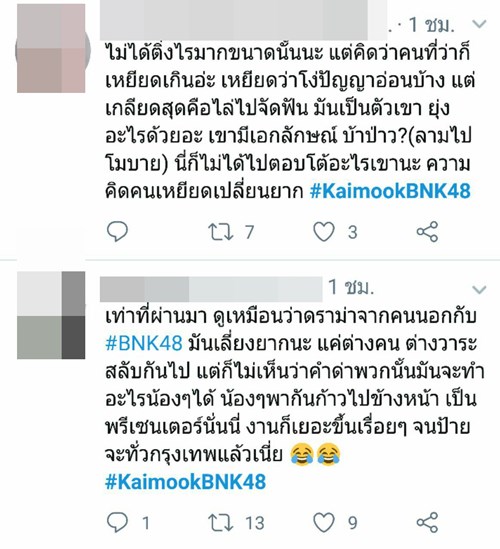View the second tweet author's profile picture

(51, 315)
